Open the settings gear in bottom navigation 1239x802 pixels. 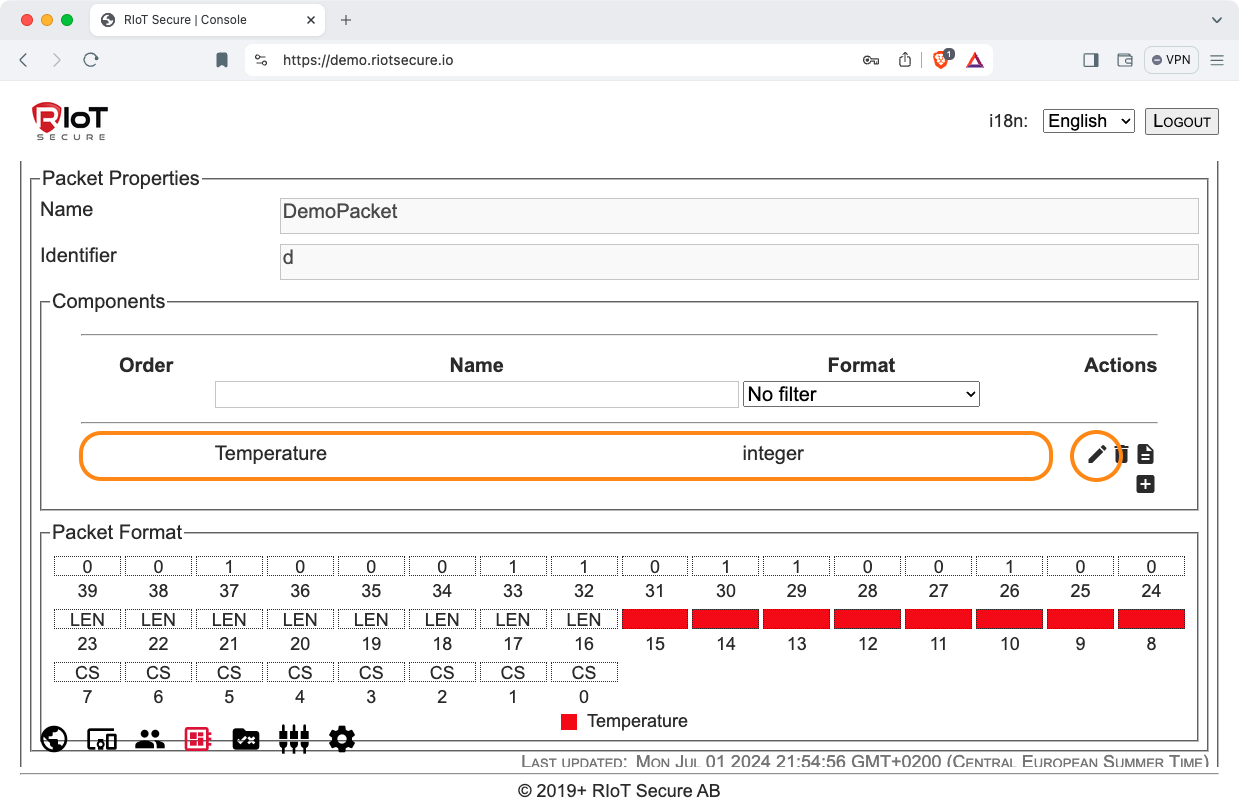click(342, 739)
